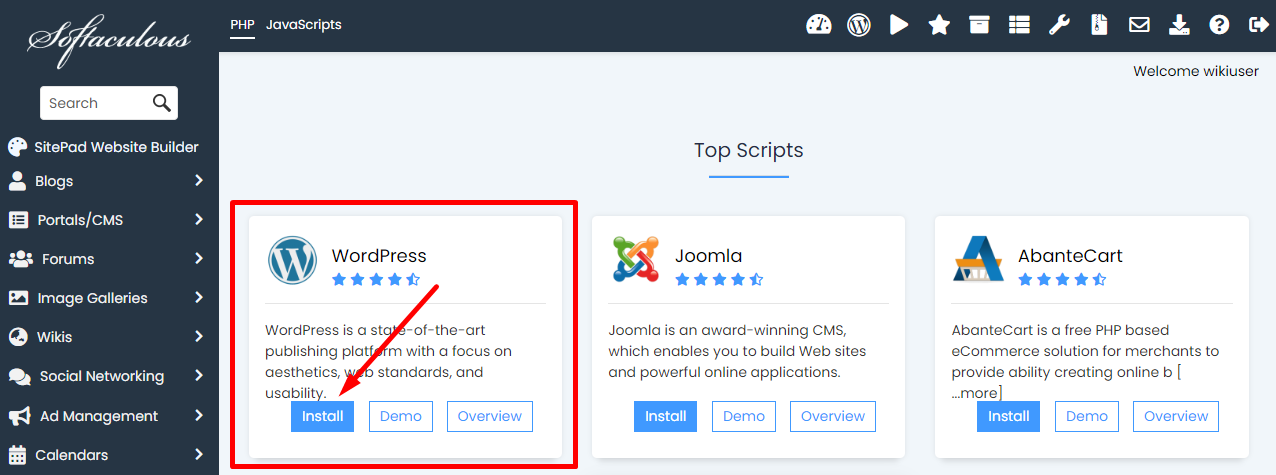
Task: Open settings wrench icon
Action: (x=1059, y=25)
